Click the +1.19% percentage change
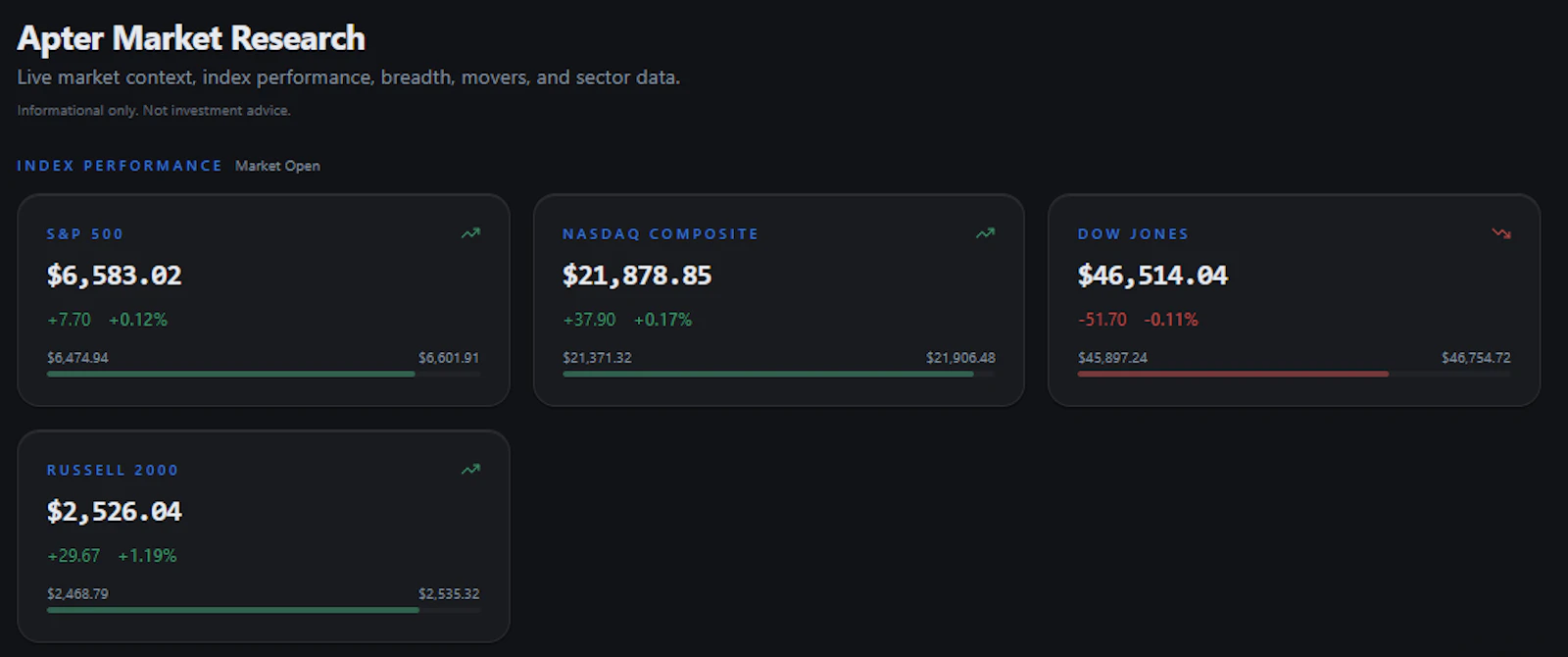Screen dimensions: 1568x657 [147, 556]
